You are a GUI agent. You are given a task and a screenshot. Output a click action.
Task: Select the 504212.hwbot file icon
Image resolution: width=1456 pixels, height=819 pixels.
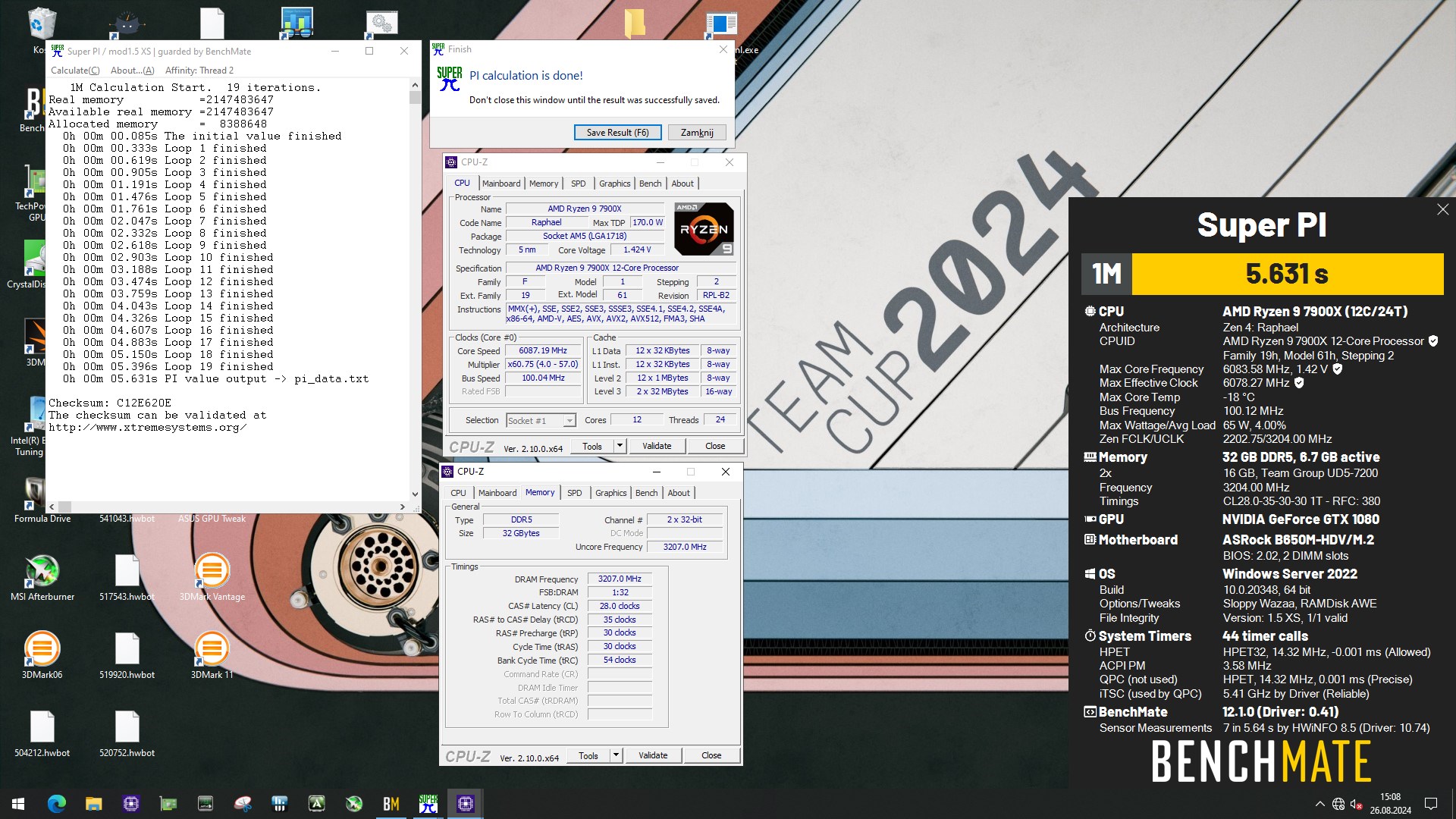pyautogui.click(x=42, y=734)
